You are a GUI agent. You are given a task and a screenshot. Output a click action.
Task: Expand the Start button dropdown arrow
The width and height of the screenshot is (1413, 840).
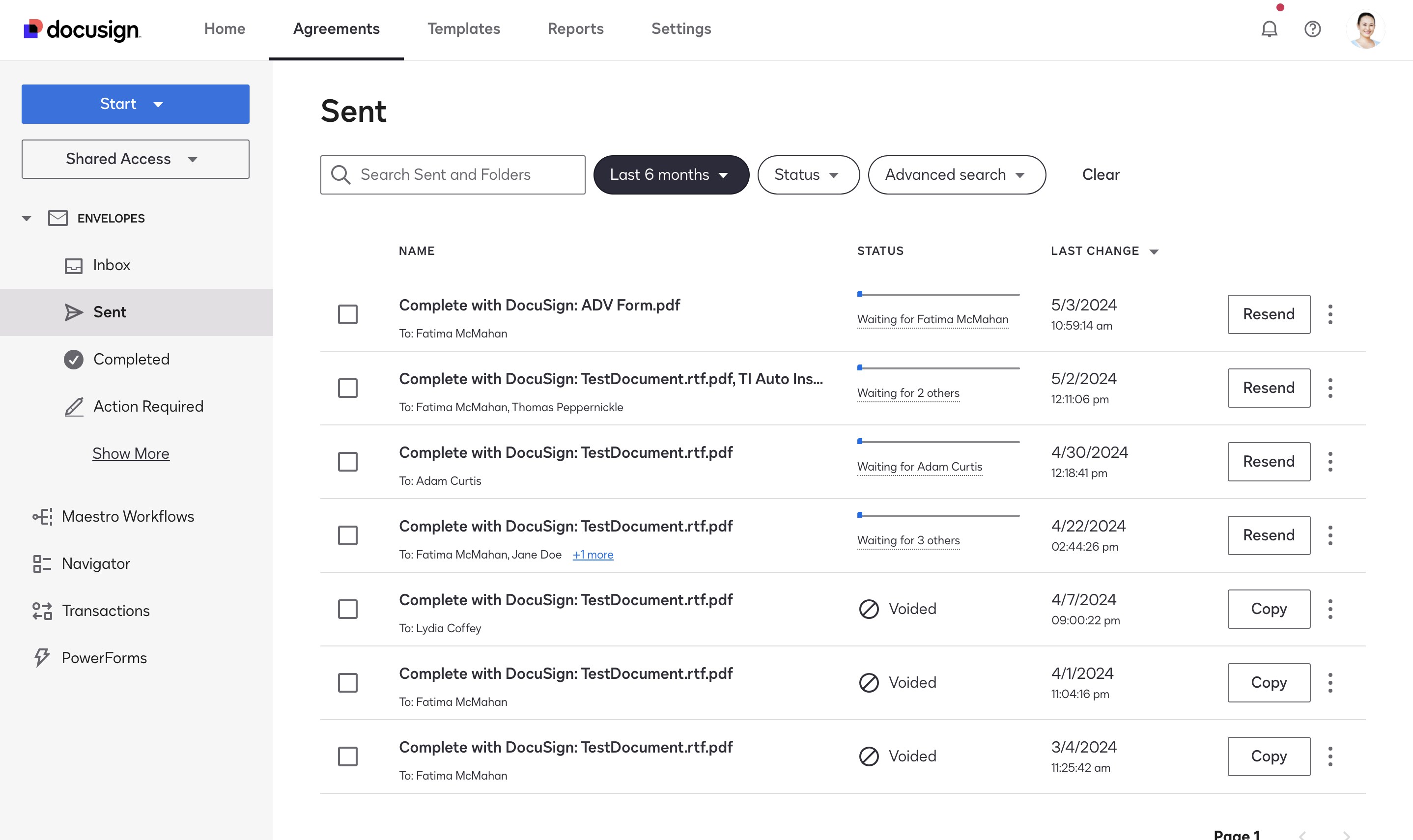coord(159,104)
